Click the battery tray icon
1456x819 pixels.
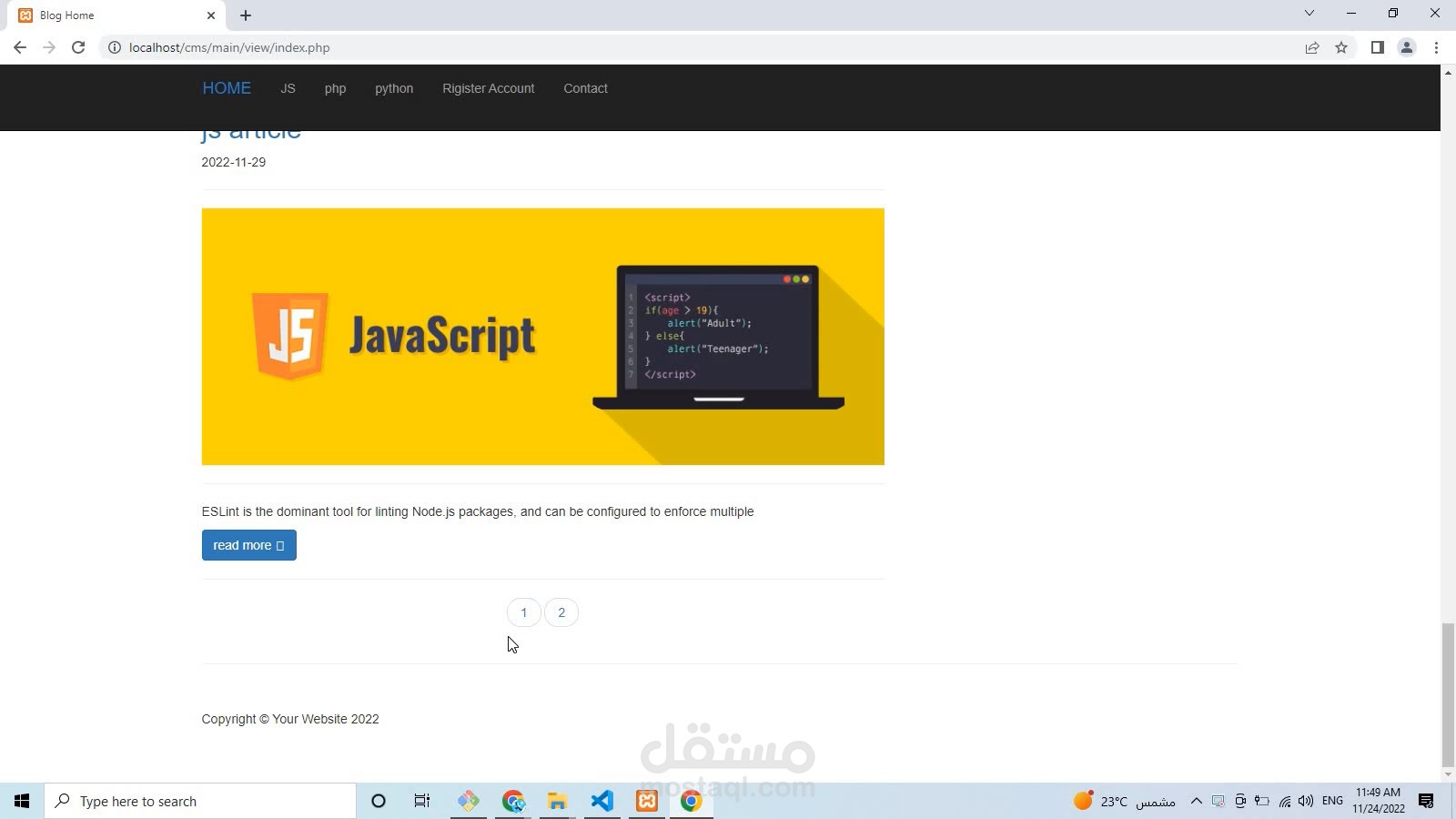click(1262, 801)
